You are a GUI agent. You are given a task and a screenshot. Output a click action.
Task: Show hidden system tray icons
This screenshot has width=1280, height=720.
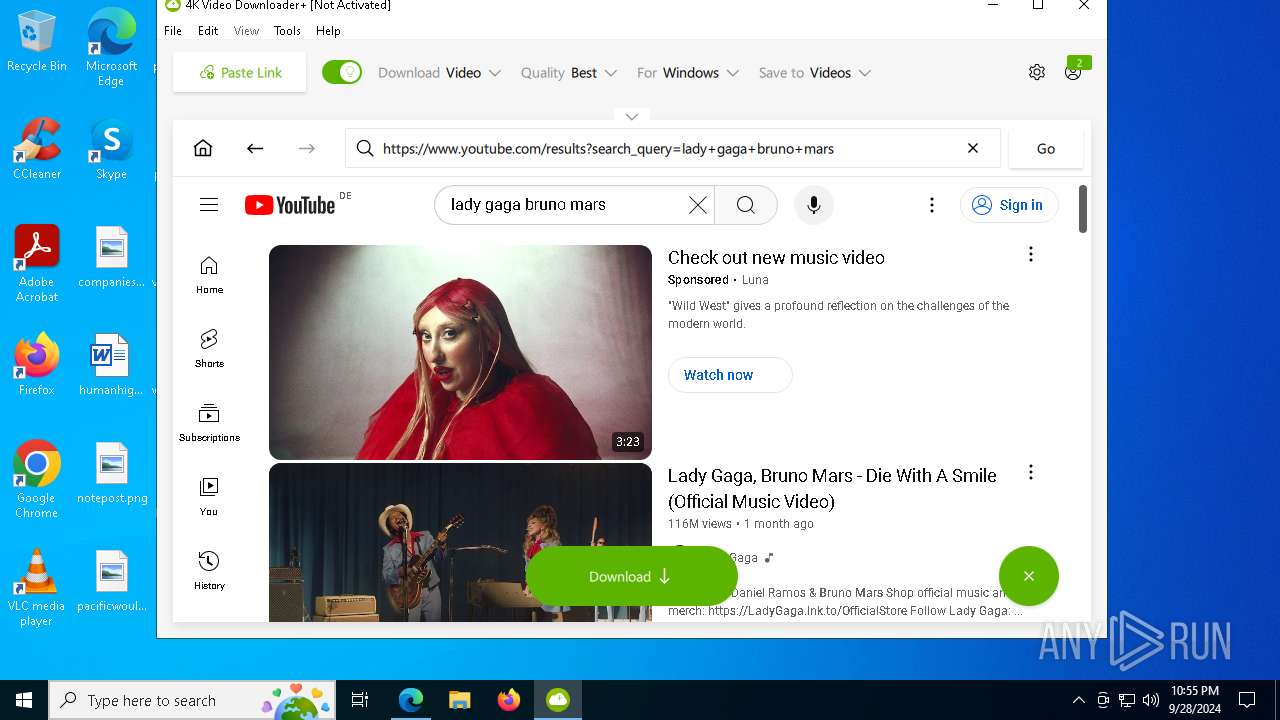(1078, 700)
